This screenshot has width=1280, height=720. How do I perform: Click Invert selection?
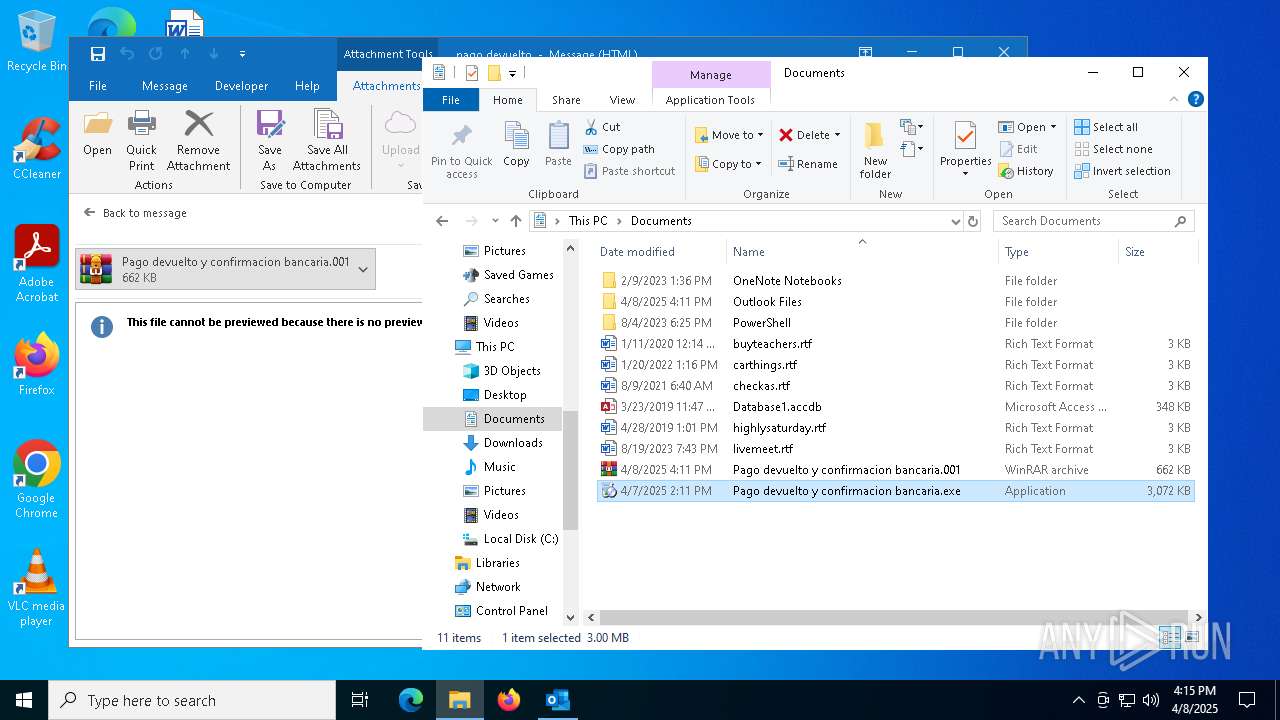(x=1121, y=171)
